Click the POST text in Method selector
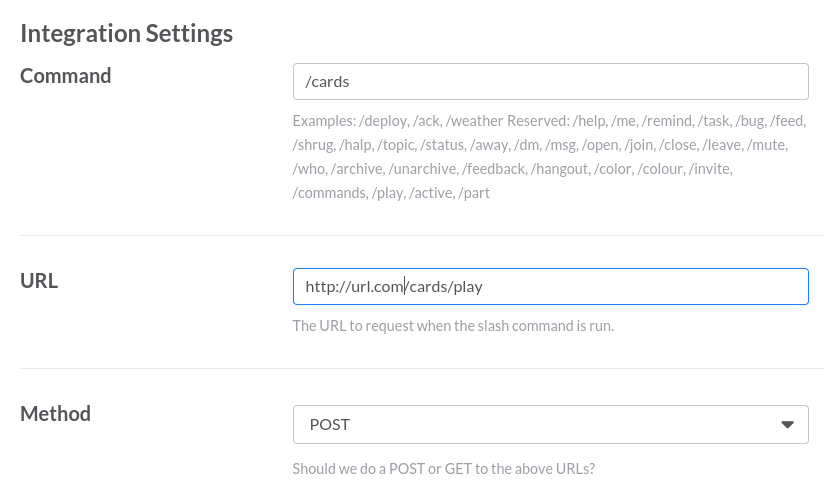The image size is (839, 487). [x=330, y=424]
